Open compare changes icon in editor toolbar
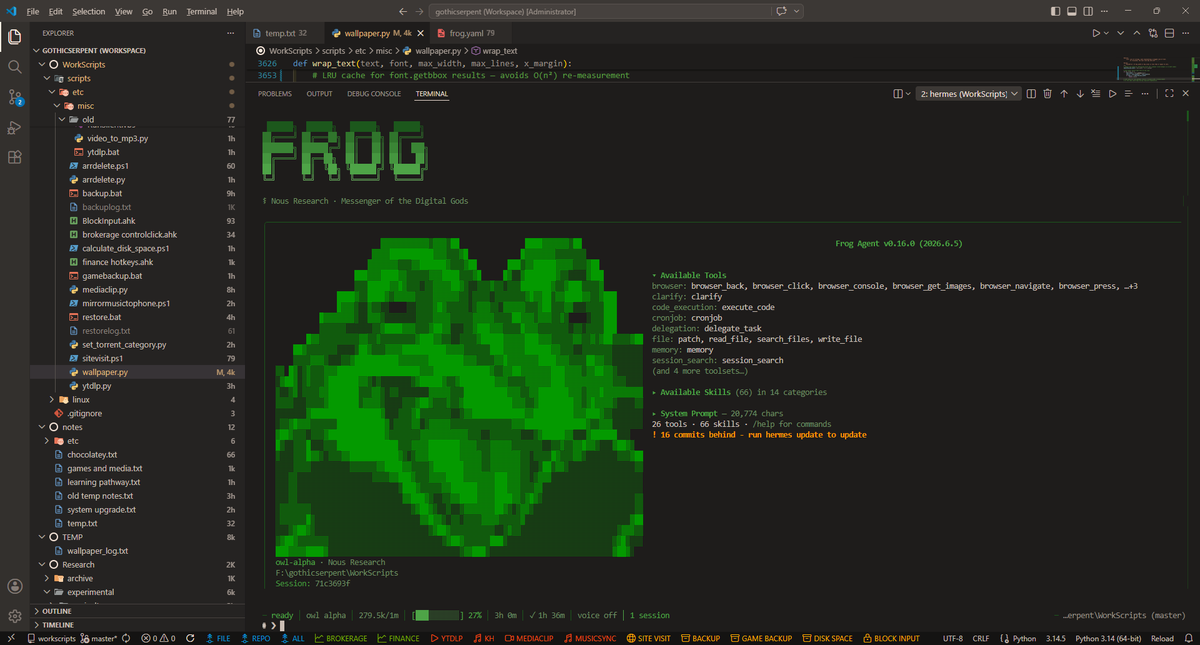This screenshot has height=645, width=1200. point(1153,33)
